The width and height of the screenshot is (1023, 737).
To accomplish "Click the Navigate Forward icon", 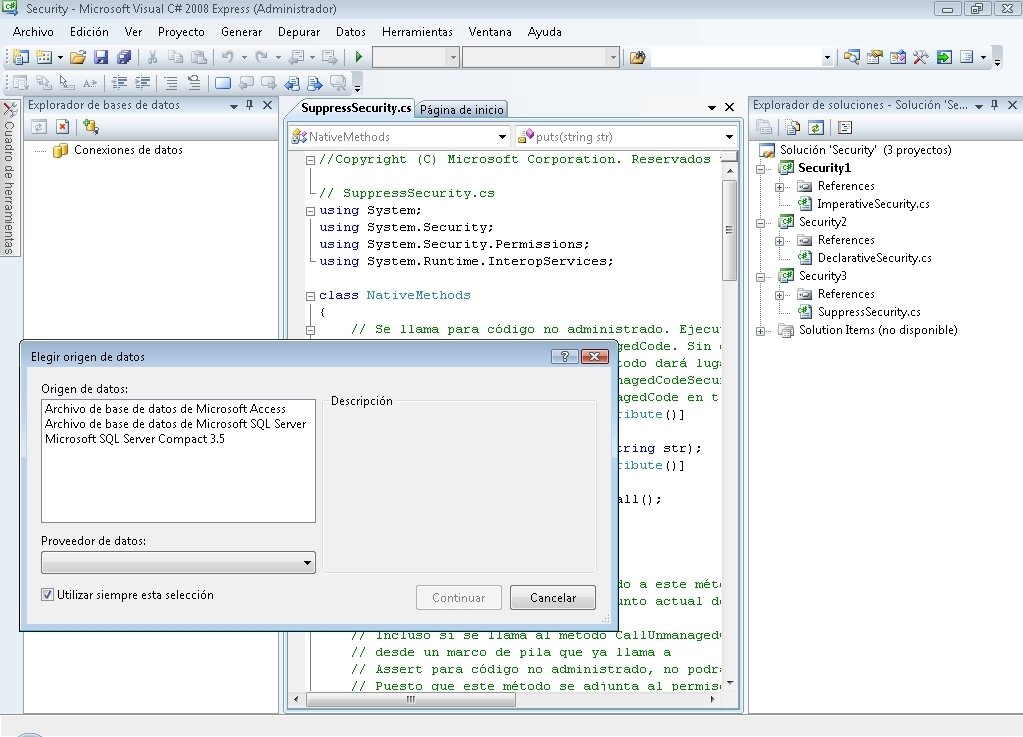I will pyautogui.click(x=329, y=57).
